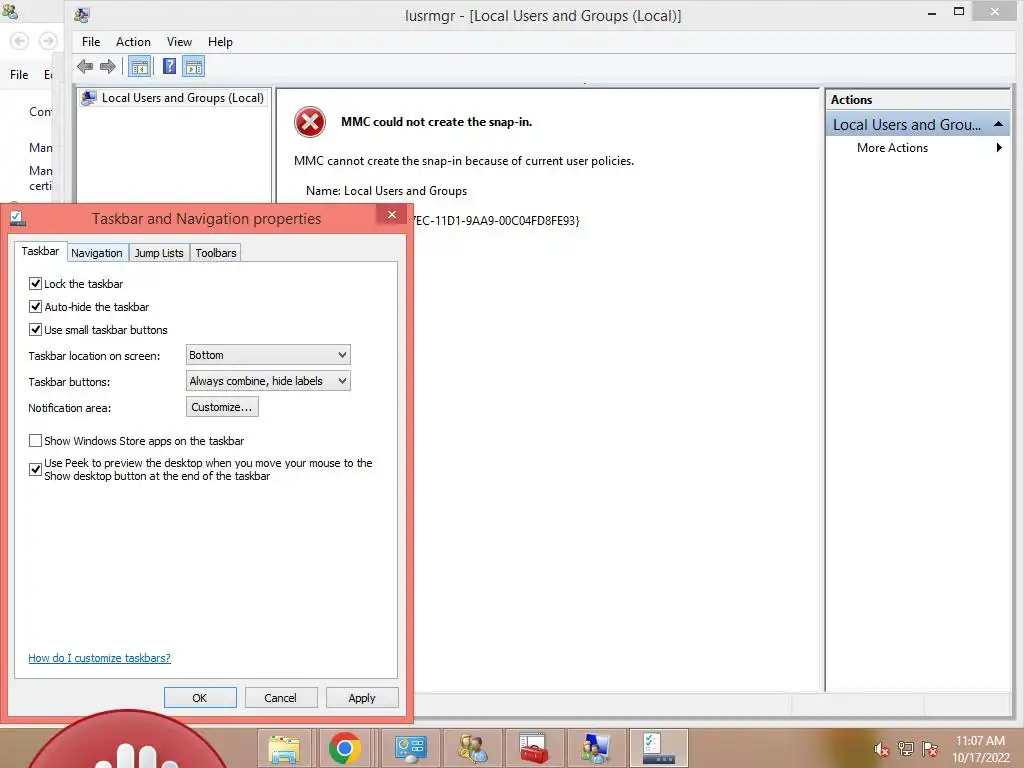Open Taskbar buttons combine dropdown
The image size is (1024, 768).
[x=268, y=381]
